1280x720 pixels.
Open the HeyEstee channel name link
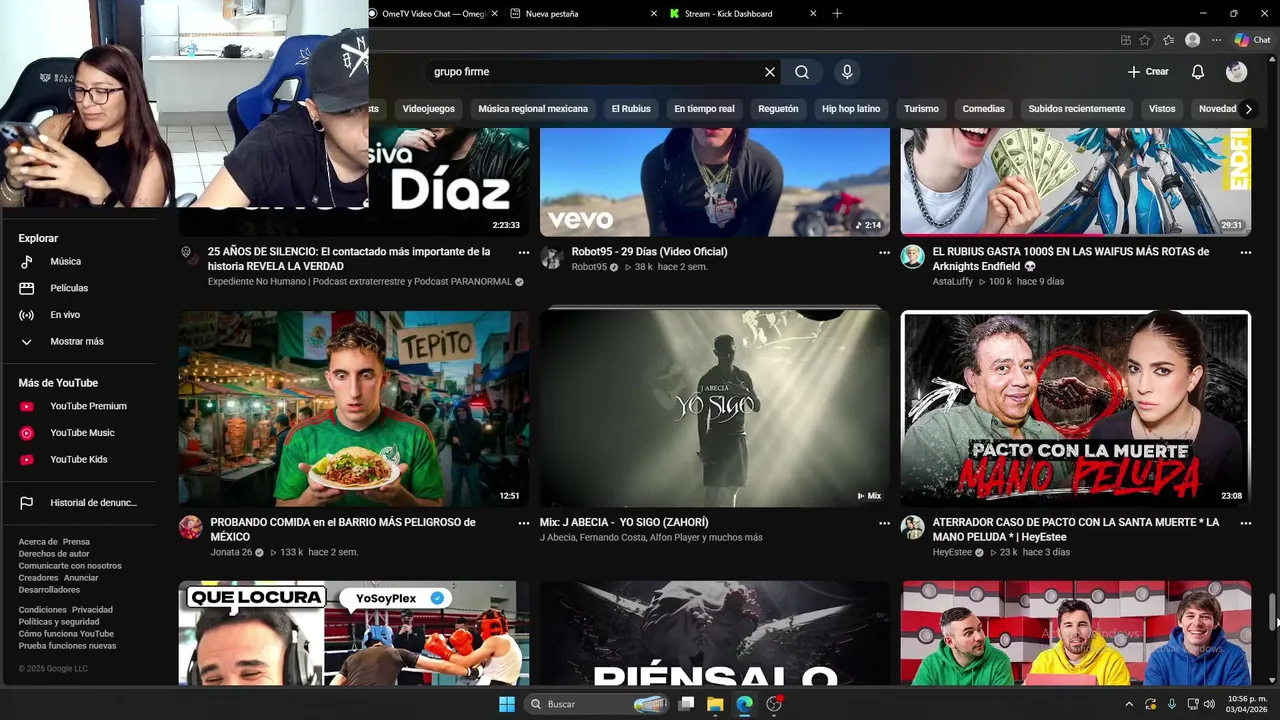pos(952,552)
